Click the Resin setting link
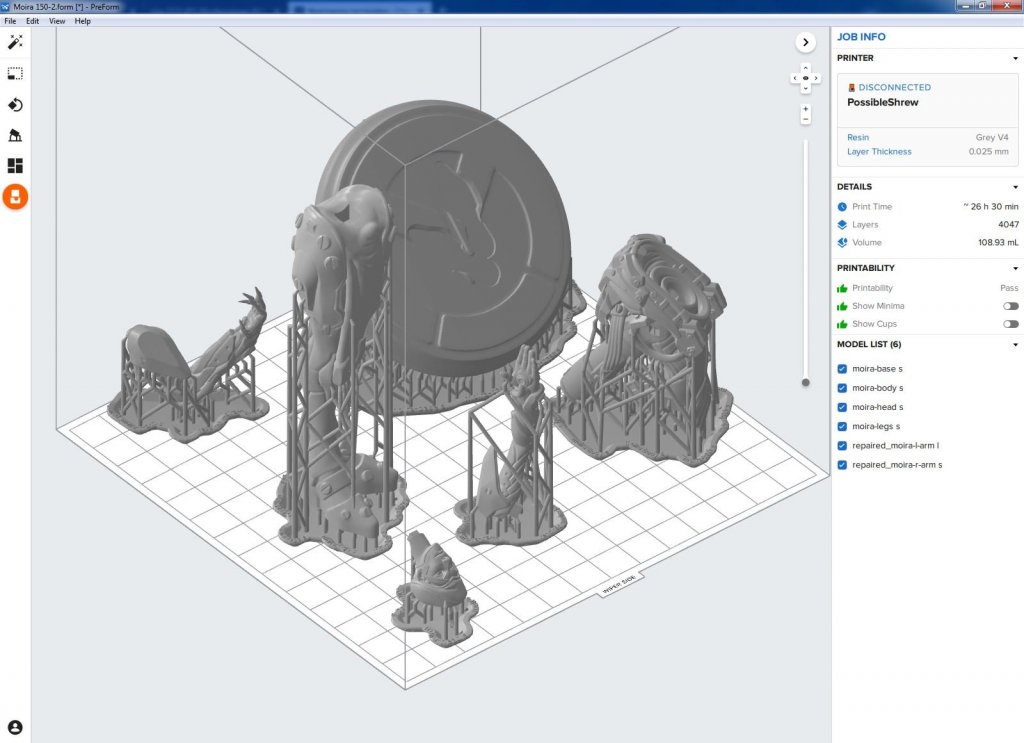This screenshot has height=743, width=1024. click(858, 137)
